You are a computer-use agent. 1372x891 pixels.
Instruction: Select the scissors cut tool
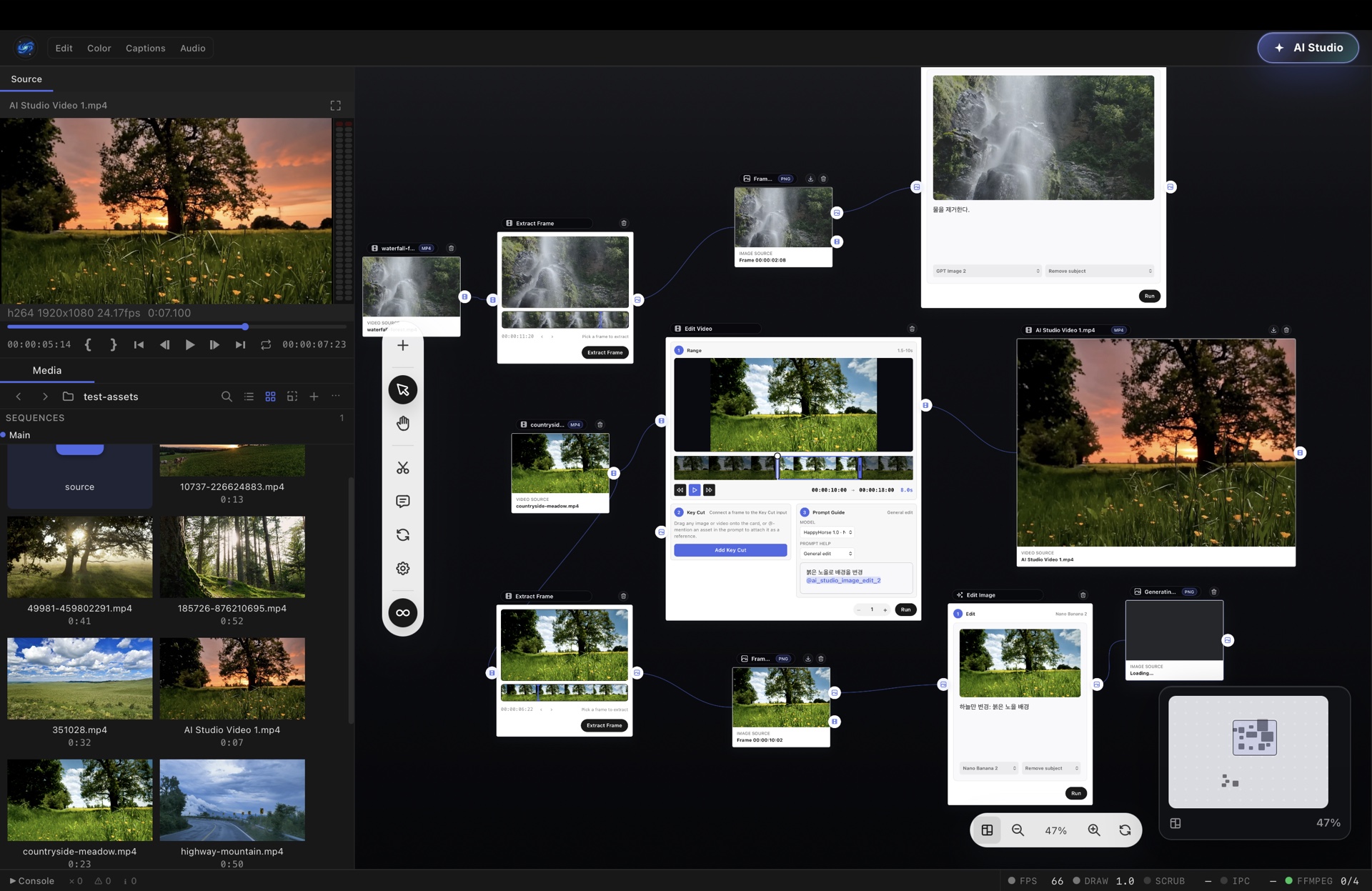tap(403, 468)
